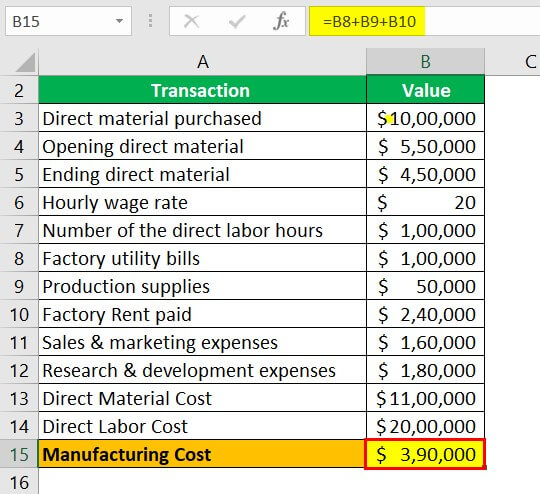
Task: Click value $20,00,000 in row 14
Action: click(426, 426)
